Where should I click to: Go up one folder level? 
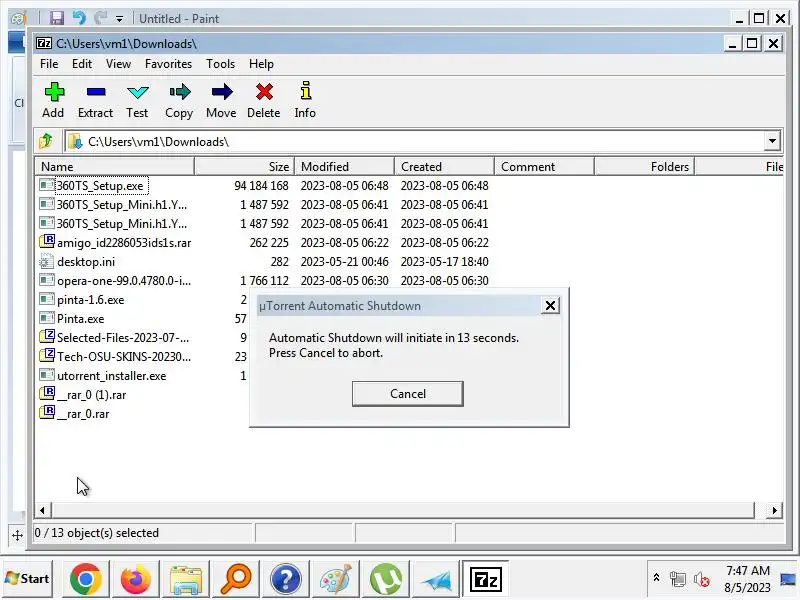tap(46, 141)
